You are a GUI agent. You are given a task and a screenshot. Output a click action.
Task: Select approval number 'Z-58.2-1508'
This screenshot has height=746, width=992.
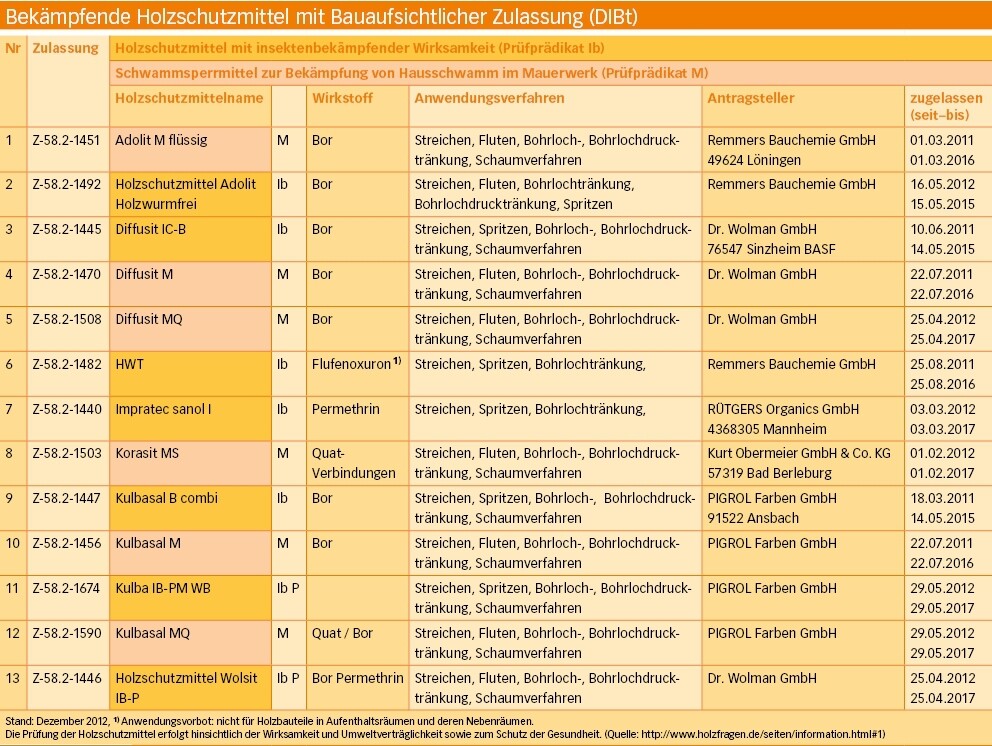coord(66,320)
